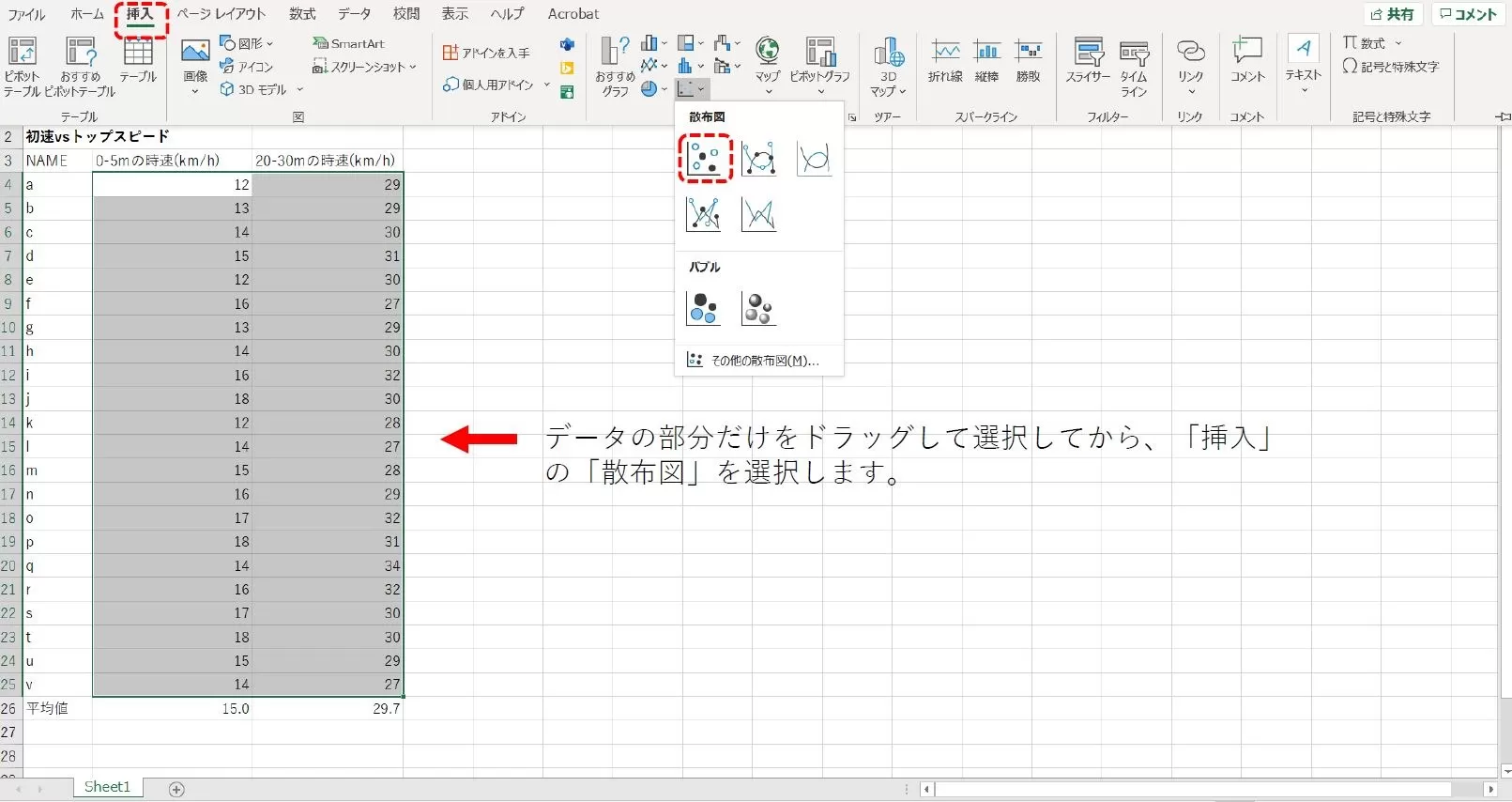The width and height of the screenshot is (1512, 802).
Task: Open the ページ レイアウト tab
Action: point(221,14)
